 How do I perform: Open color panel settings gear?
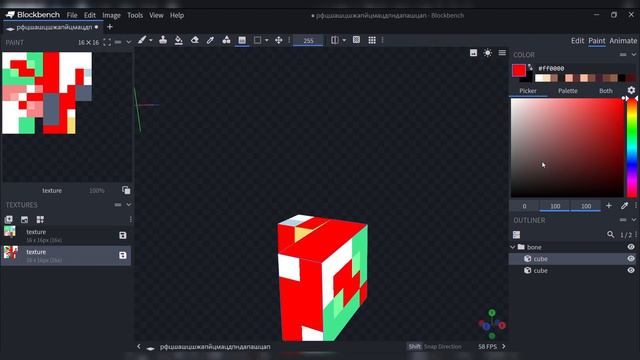pyautogui.click(x=631, y=90)
